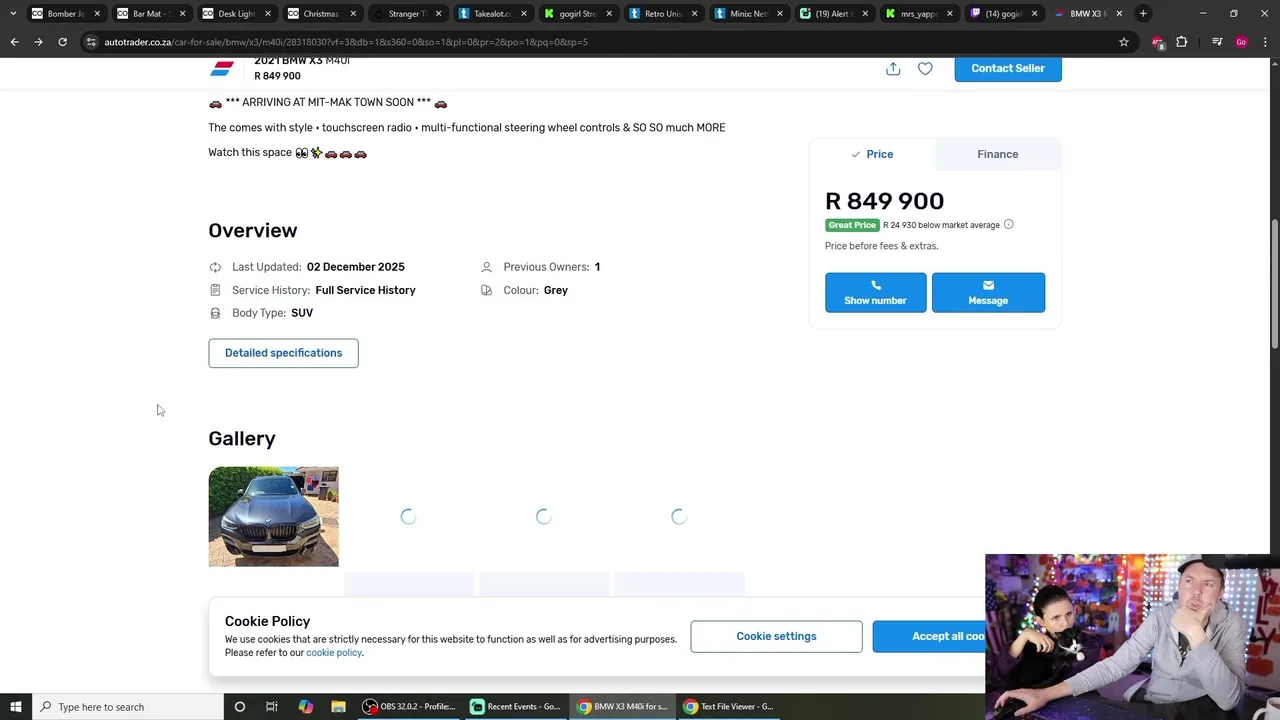
Task: Open the Windows Start menu
Action: click(x=15, y=706)
